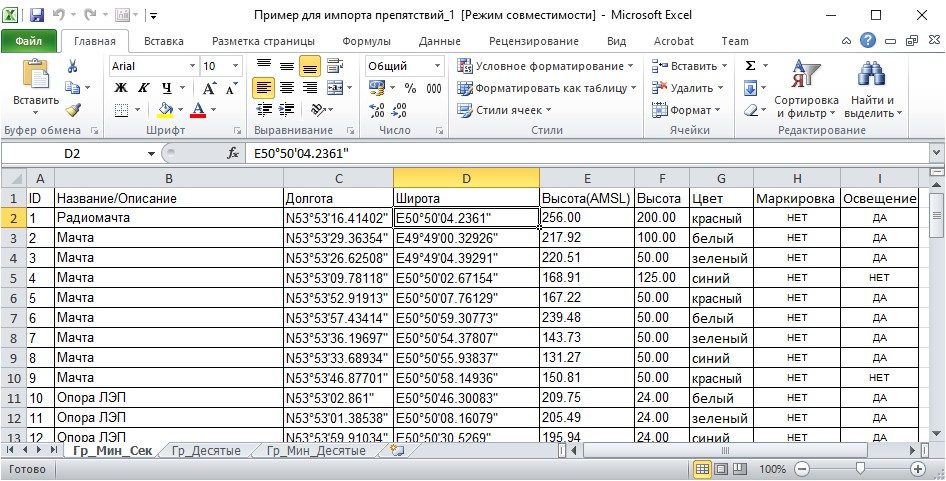Click the Save floppy disk icon
This screenshot has width=946, height=481.
click(37, 15)
